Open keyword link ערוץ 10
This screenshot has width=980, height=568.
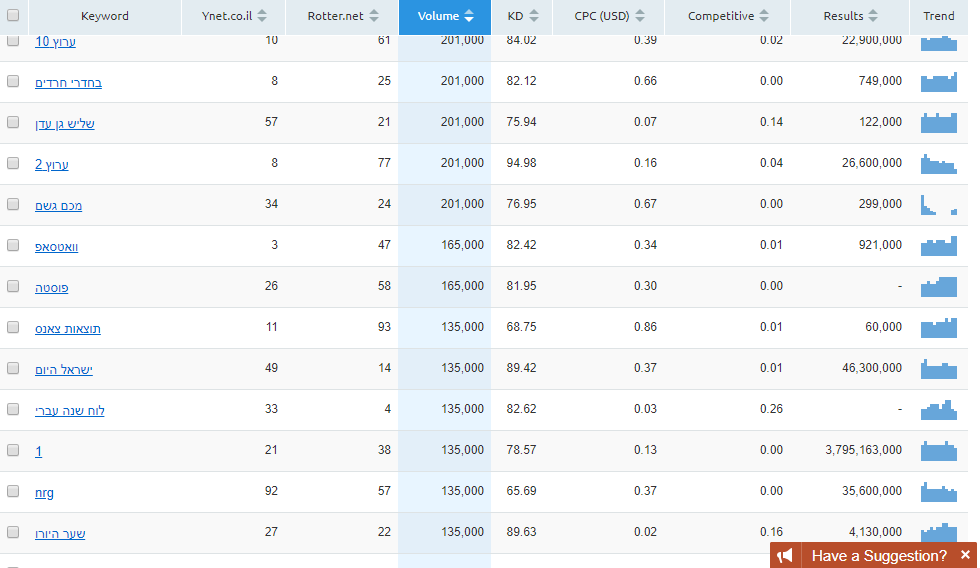[x=56, y=42]
